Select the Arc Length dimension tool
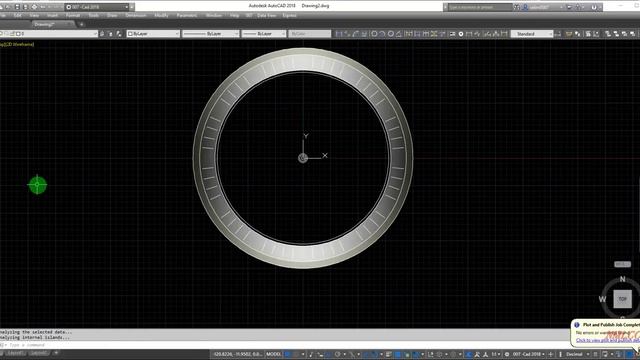The image size is (640, 360). click(x=356, y=34)
